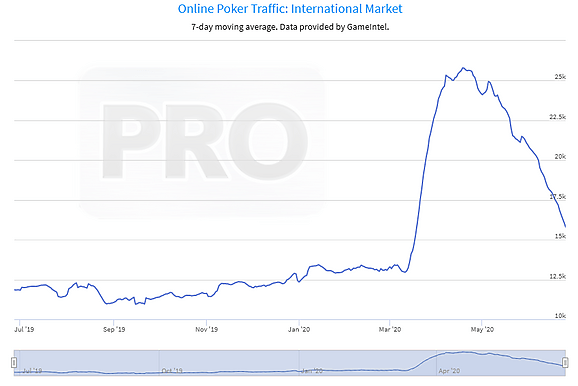Click the Jul '19 x-axis label
The image size is (578, 386).
(x=24, y=329)
